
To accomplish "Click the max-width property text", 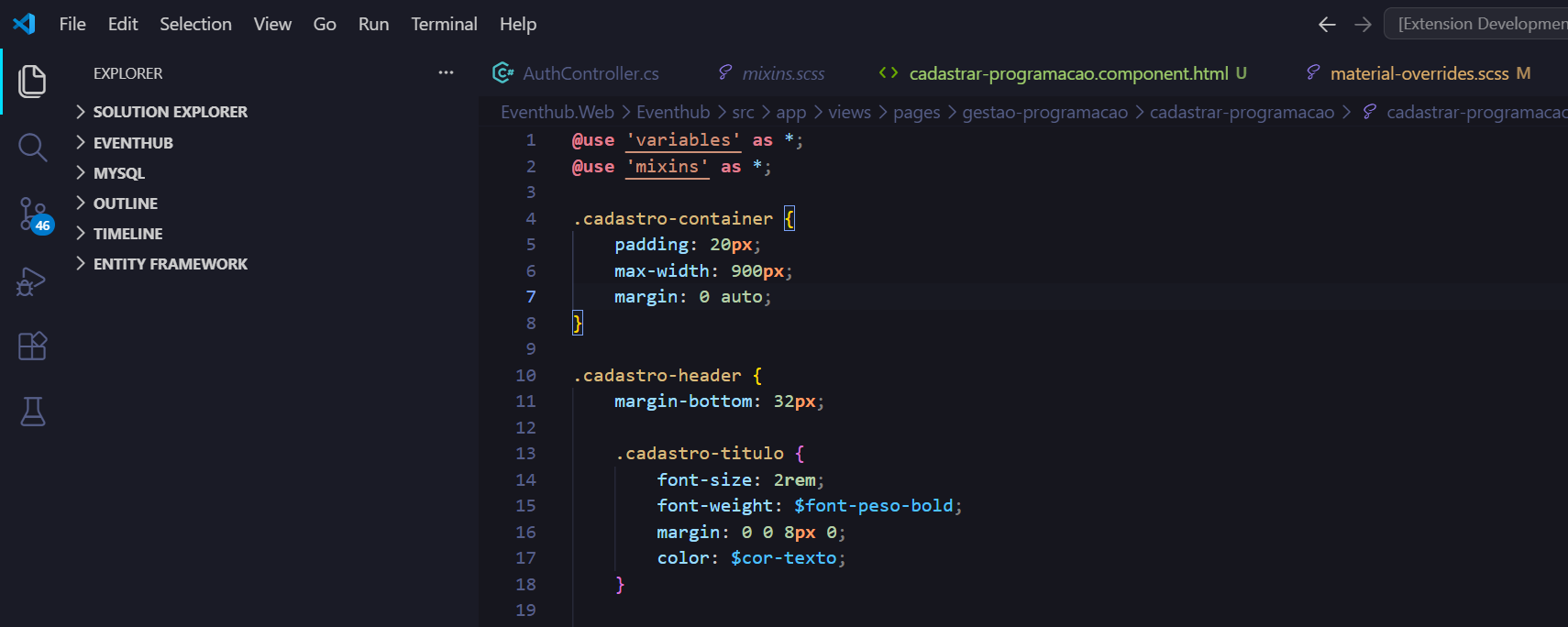I will [661, 271].
